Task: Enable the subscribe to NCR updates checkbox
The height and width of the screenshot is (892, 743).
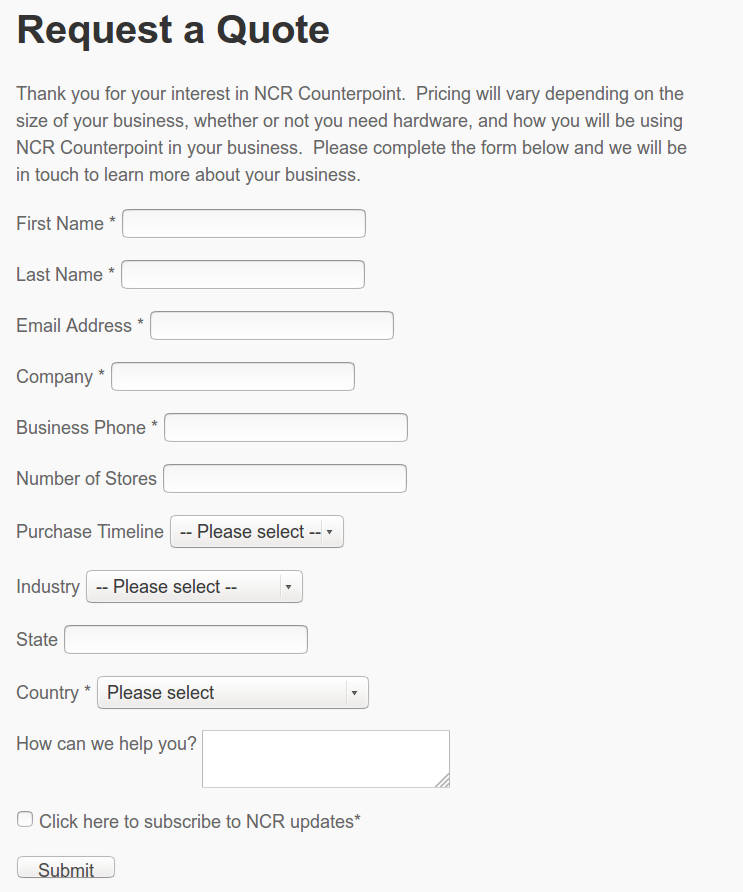Action: 24,818
